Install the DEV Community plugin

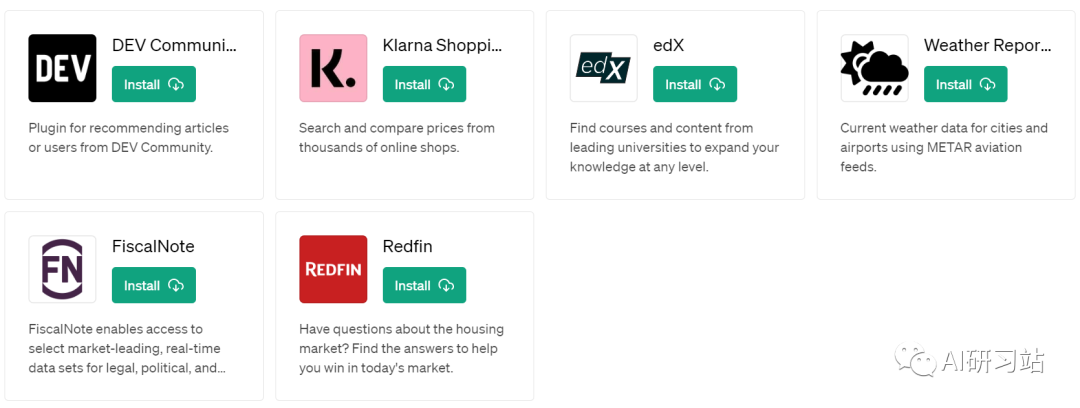[x=154, y=84]
